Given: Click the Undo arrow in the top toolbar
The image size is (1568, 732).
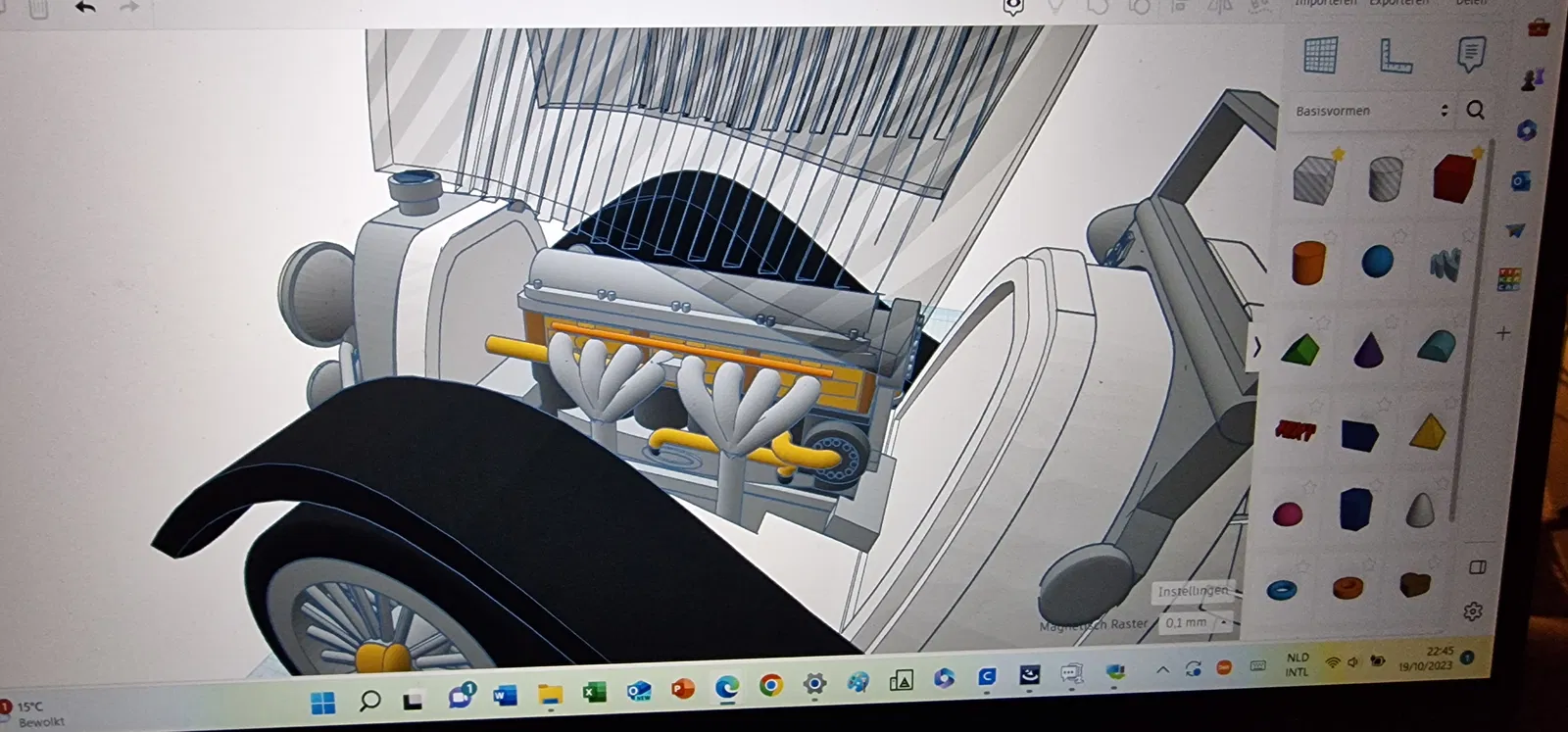Looking at the screenshot, I should point(86,8).
